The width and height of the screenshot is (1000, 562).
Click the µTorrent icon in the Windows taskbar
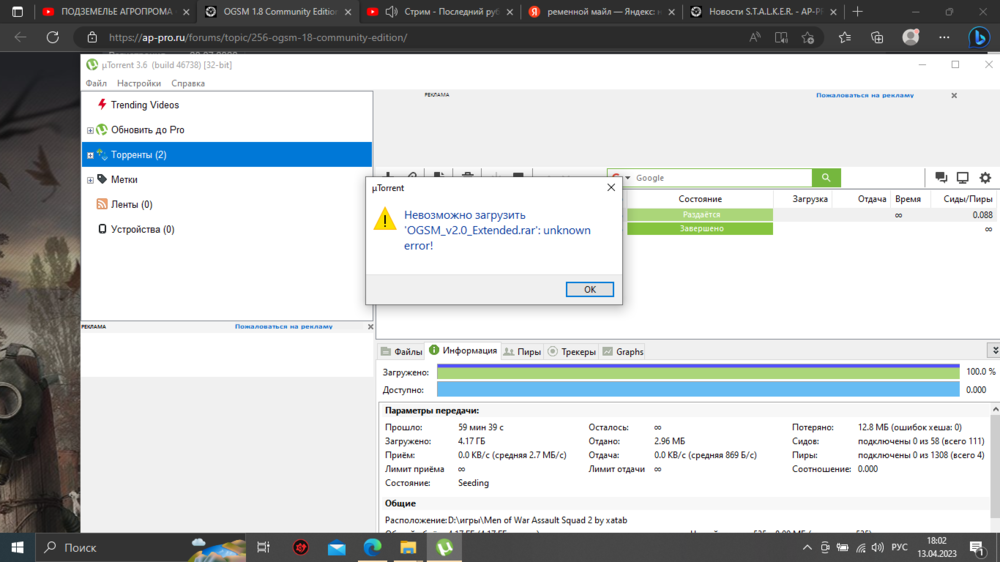click(444, 548)
